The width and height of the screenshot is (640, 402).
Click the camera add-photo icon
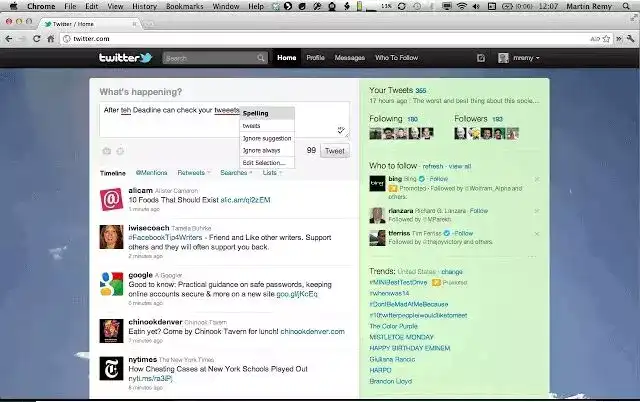(x=107, y=151)
